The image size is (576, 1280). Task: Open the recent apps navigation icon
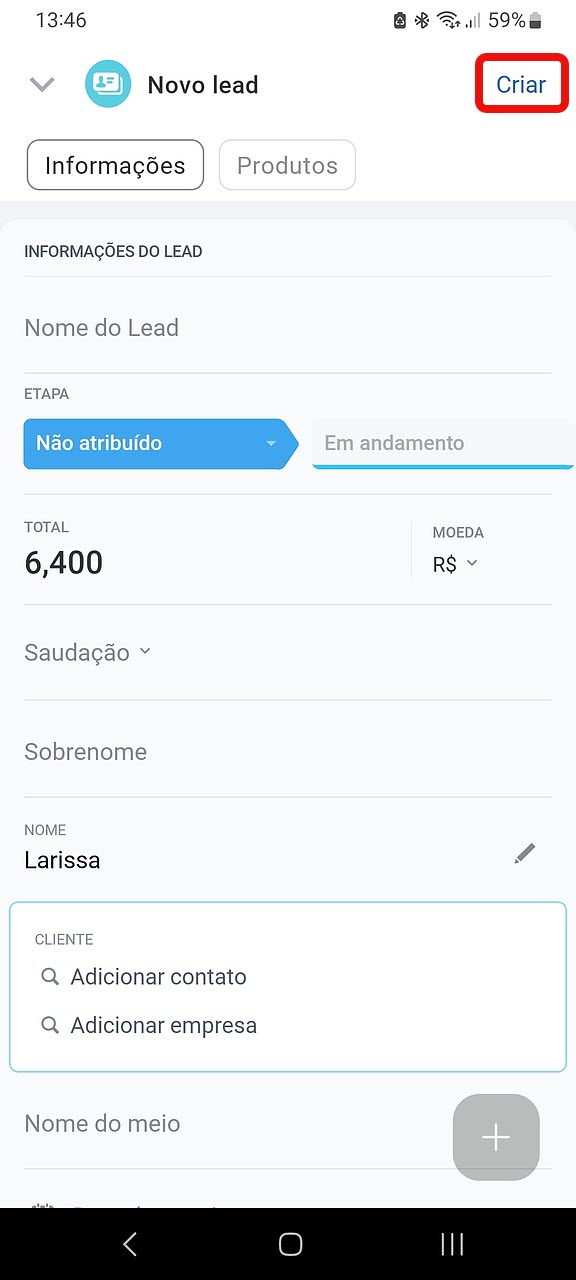pos(452,1243)
